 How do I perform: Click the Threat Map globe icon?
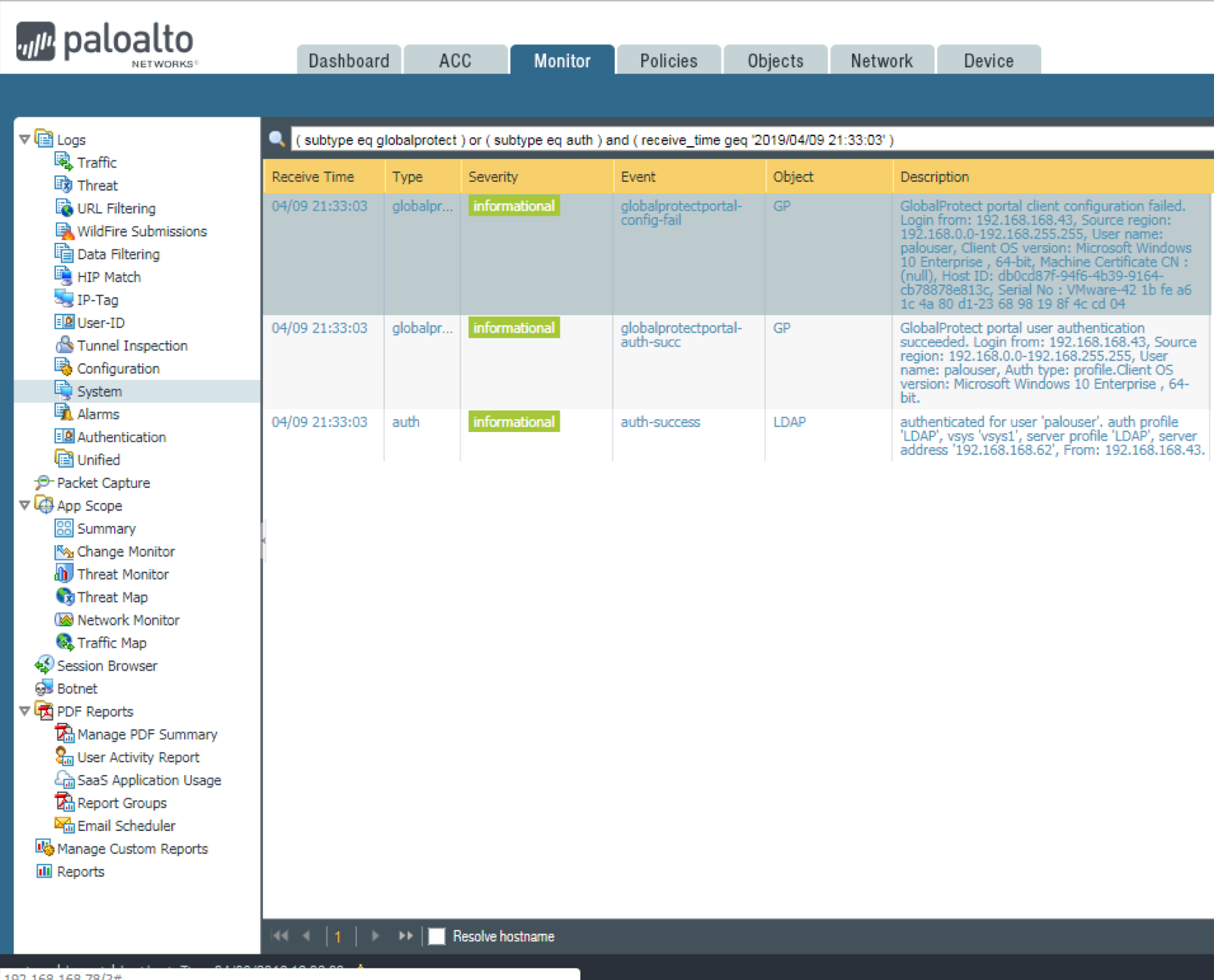[64, 597]
